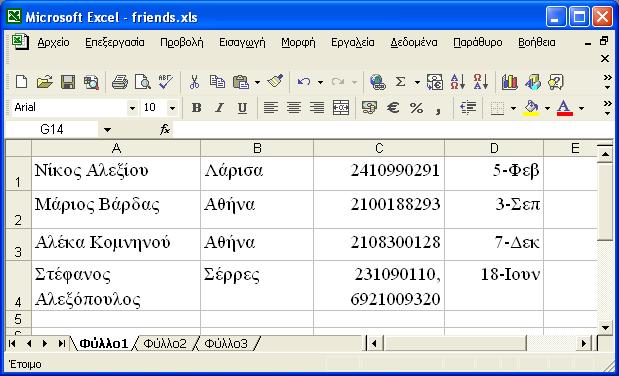Select cell with Μάριος Βάρδας
619x376 pixels.
tap(116, 210)
